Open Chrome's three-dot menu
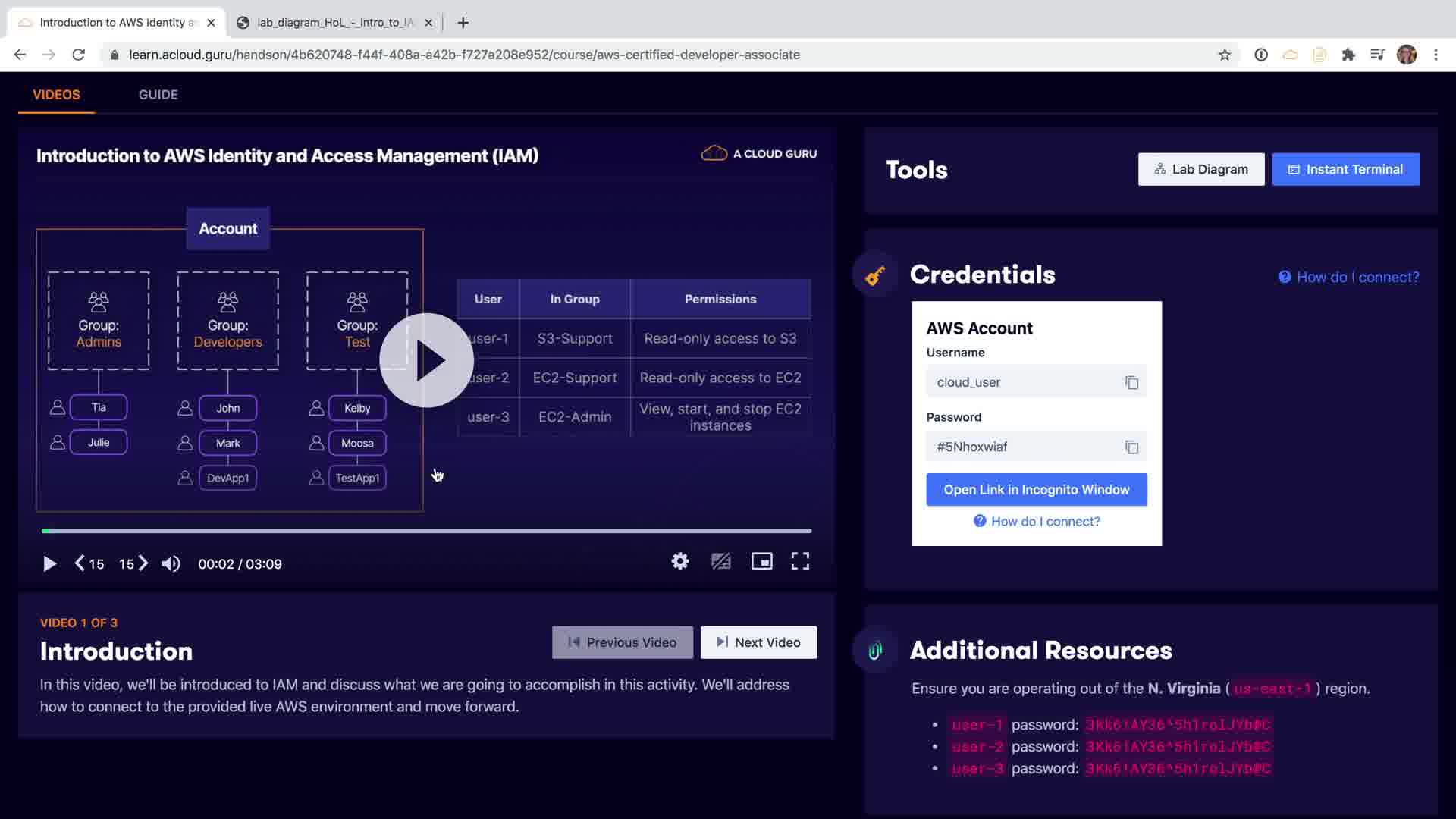The width and height of the screenshot is (1456, 819). (1436, 55)
